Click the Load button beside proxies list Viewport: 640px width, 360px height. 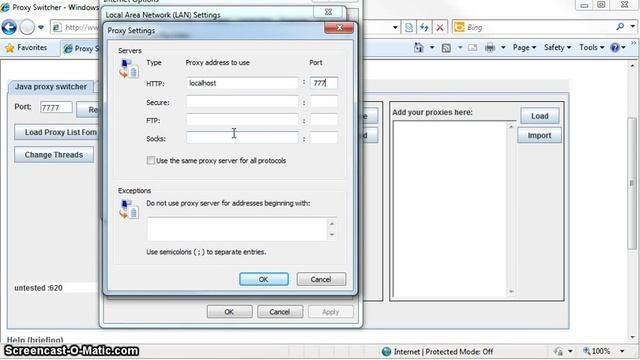click(x=540, y=116)
